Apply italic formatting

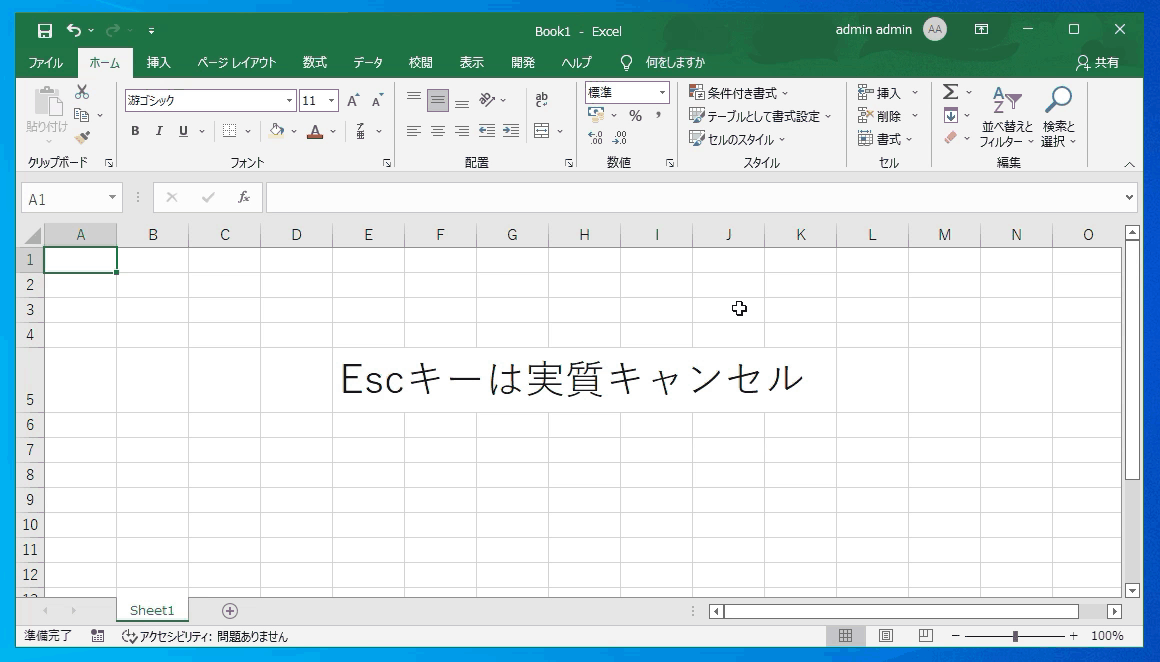(x=159, y=131)
